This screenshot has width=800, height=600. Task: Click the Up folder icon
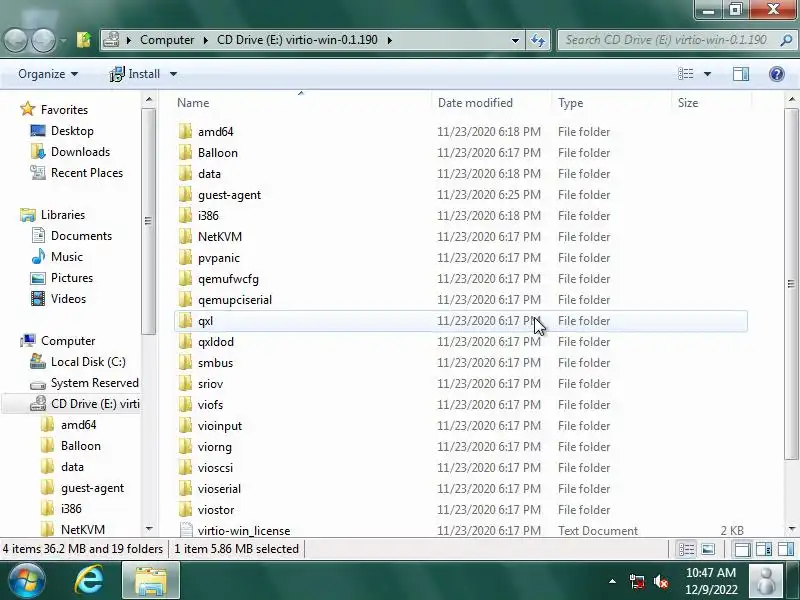84,40
